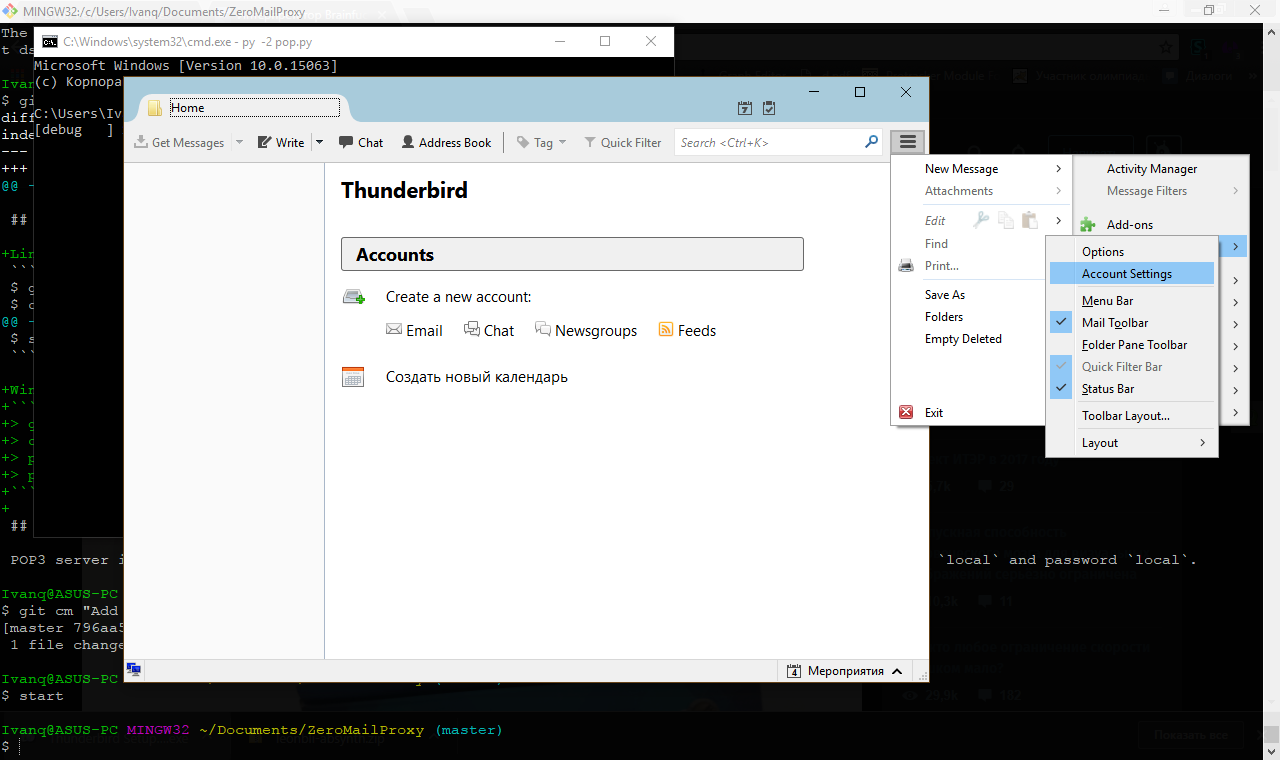1280x760 pixels.
Task: Click the Get Messages toolbar button
Action: (x=179, y=142)
